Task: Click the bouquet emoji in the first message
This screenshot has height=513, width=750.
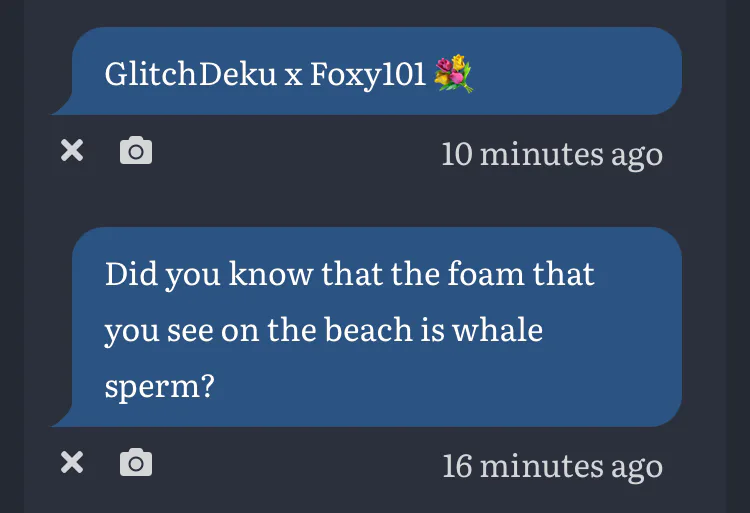Action: 453,74
